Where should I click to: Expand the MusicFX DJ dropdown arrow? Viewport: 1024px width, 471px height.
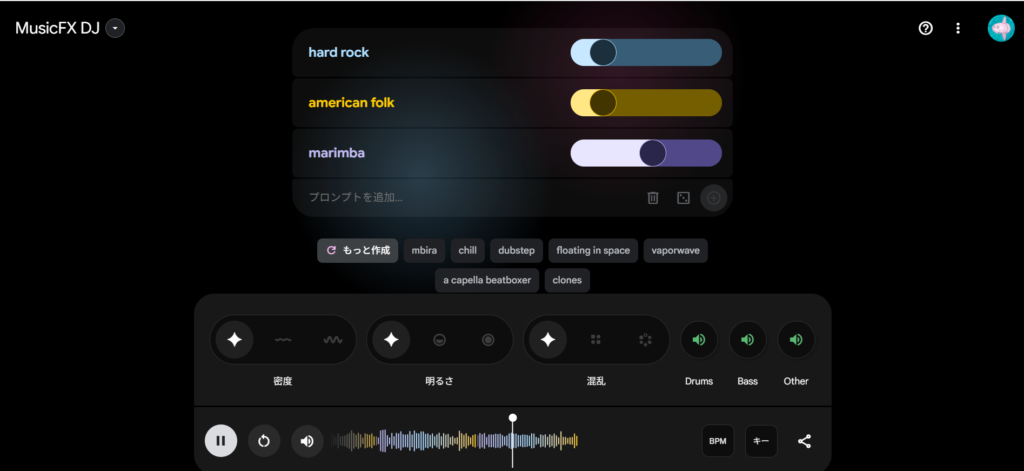pos(115,28)
